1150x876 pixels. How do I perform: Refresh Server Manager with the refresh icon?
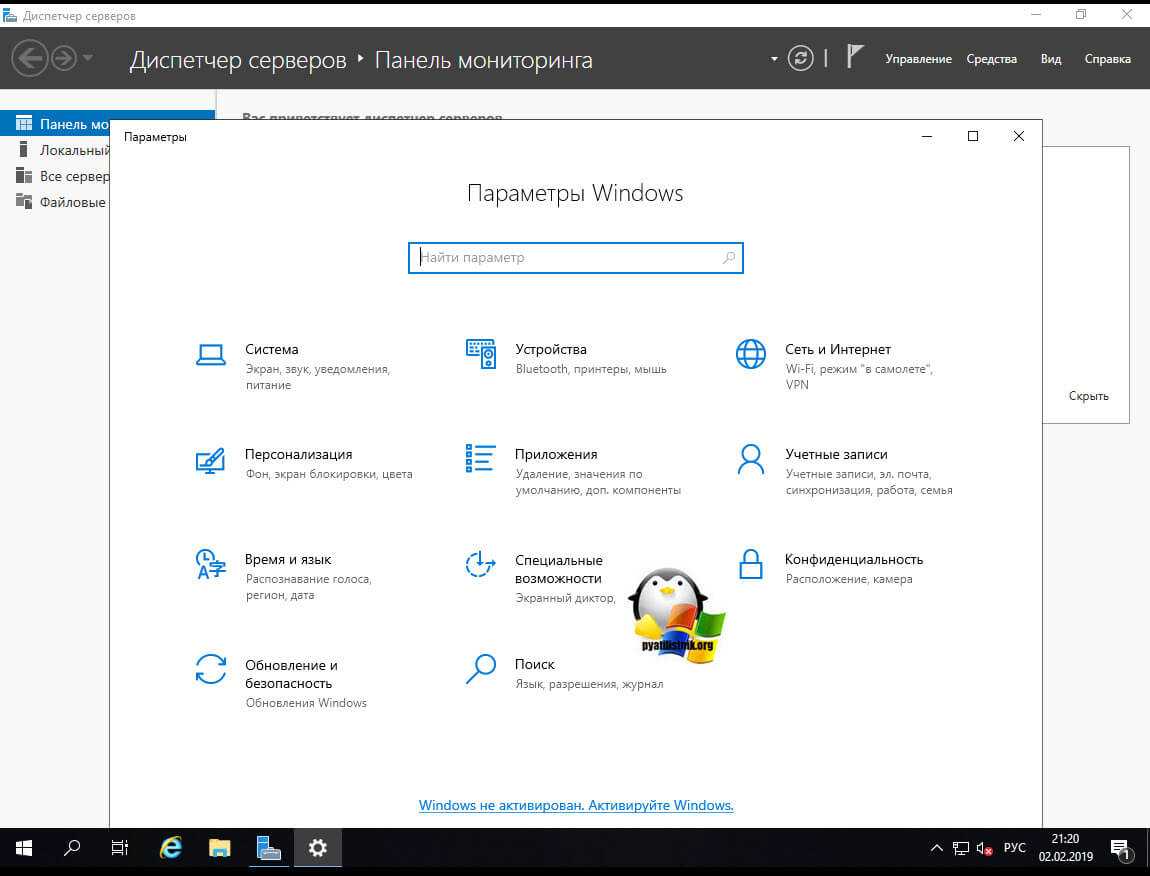[800, 58]
